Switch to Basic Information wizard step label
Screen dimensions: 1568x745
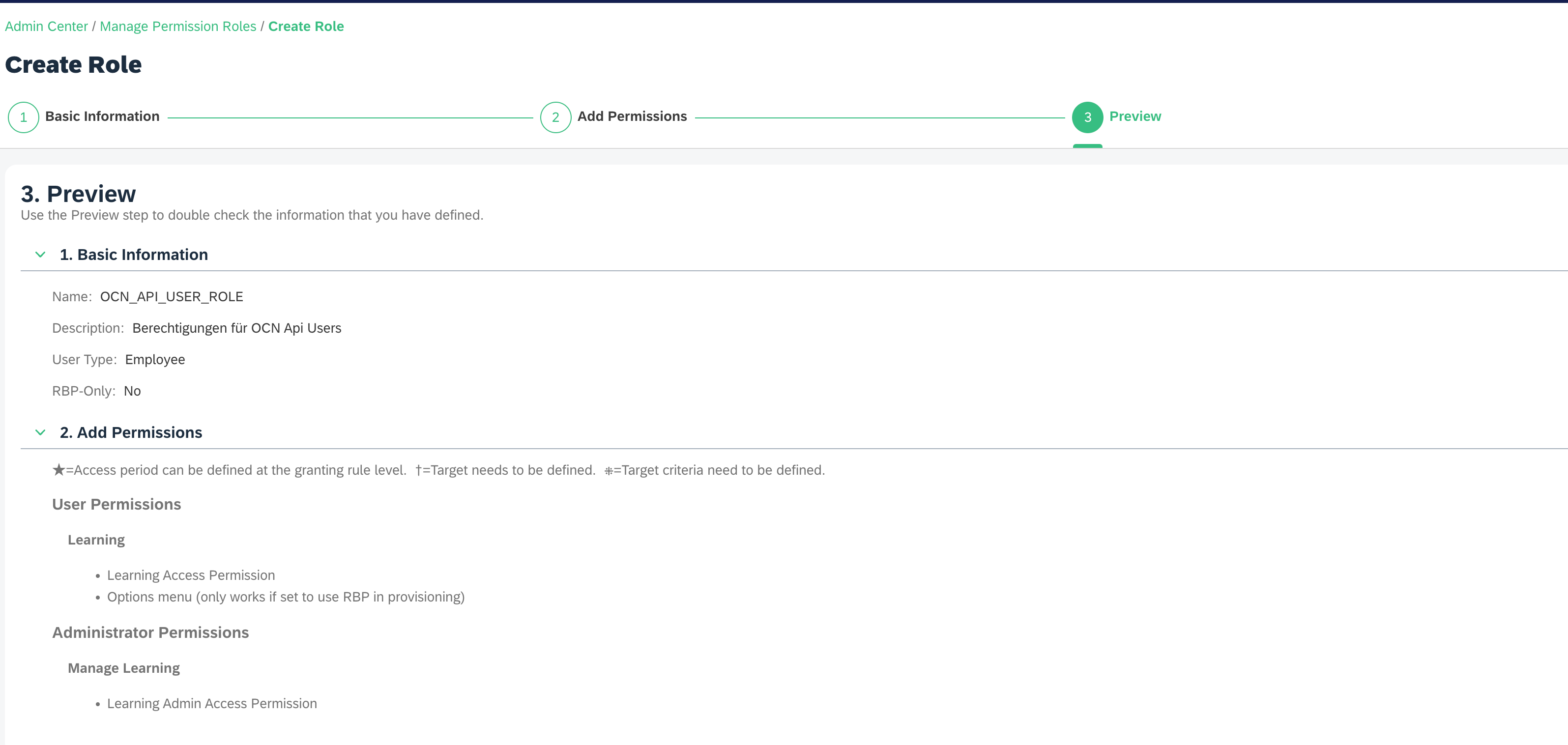(102, 116)
